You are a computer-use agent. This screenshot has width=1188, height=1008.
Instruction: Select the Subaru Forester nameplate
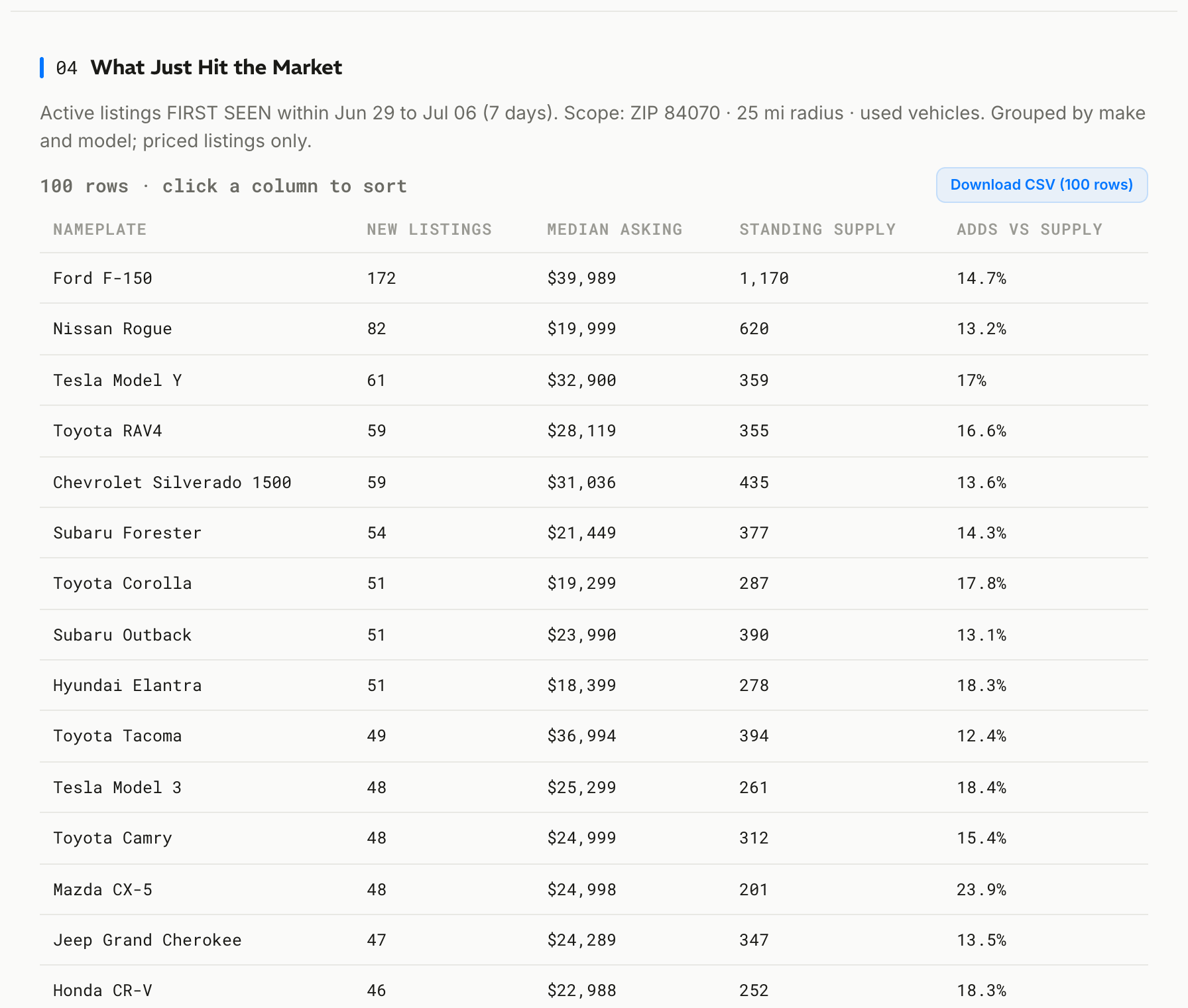[127, 533]
